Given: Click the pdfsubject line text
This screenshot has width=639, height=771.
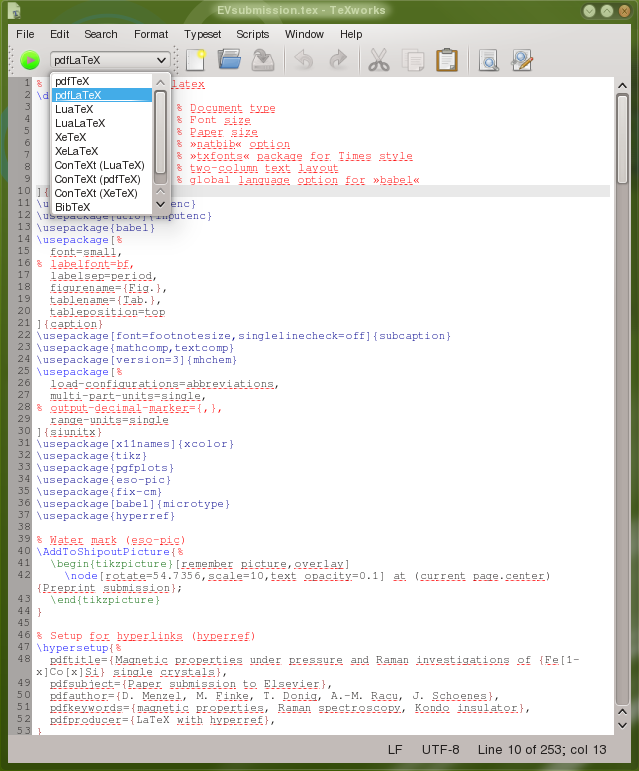Looking at the screenshot, I should pyautogui.click(x=191, y=683).
